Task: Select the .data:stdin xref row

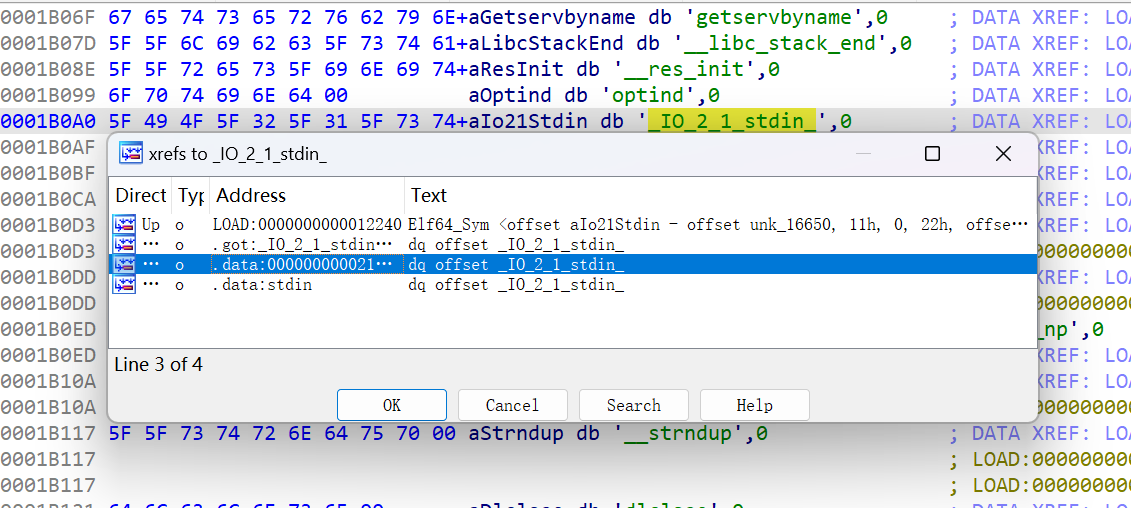Action: click(573, 285)
